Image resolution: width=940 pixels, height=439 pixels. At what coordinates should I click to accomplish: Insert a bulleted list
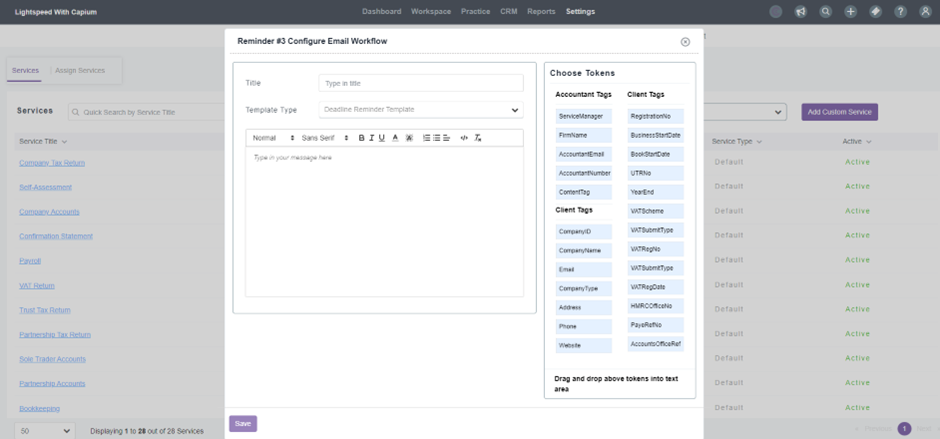click(x=436, y=138)
